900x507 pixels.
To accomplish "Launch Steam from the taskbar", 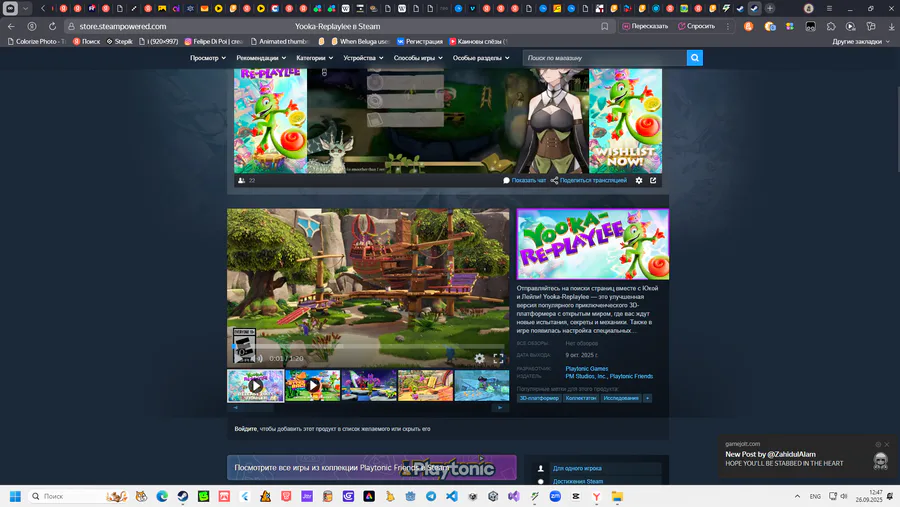I will click(x=183, y=496).
